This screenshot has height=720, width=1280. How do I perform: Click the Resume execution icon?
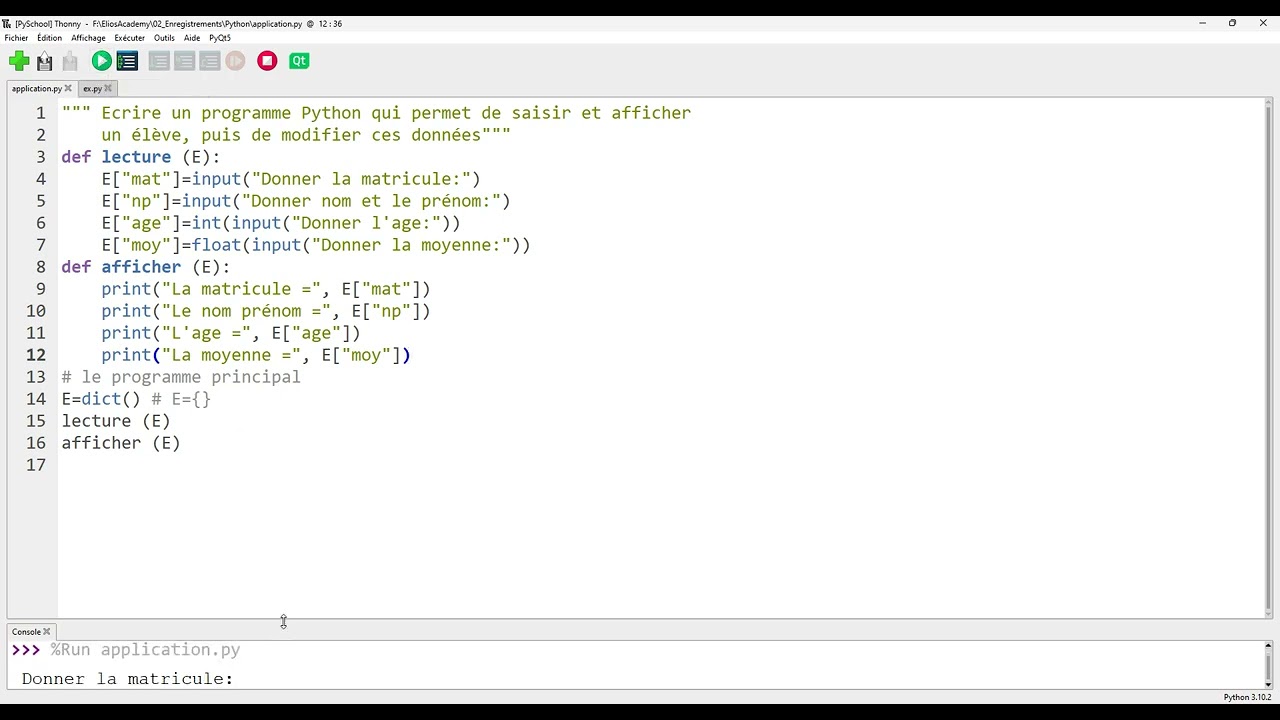[235, 61]
